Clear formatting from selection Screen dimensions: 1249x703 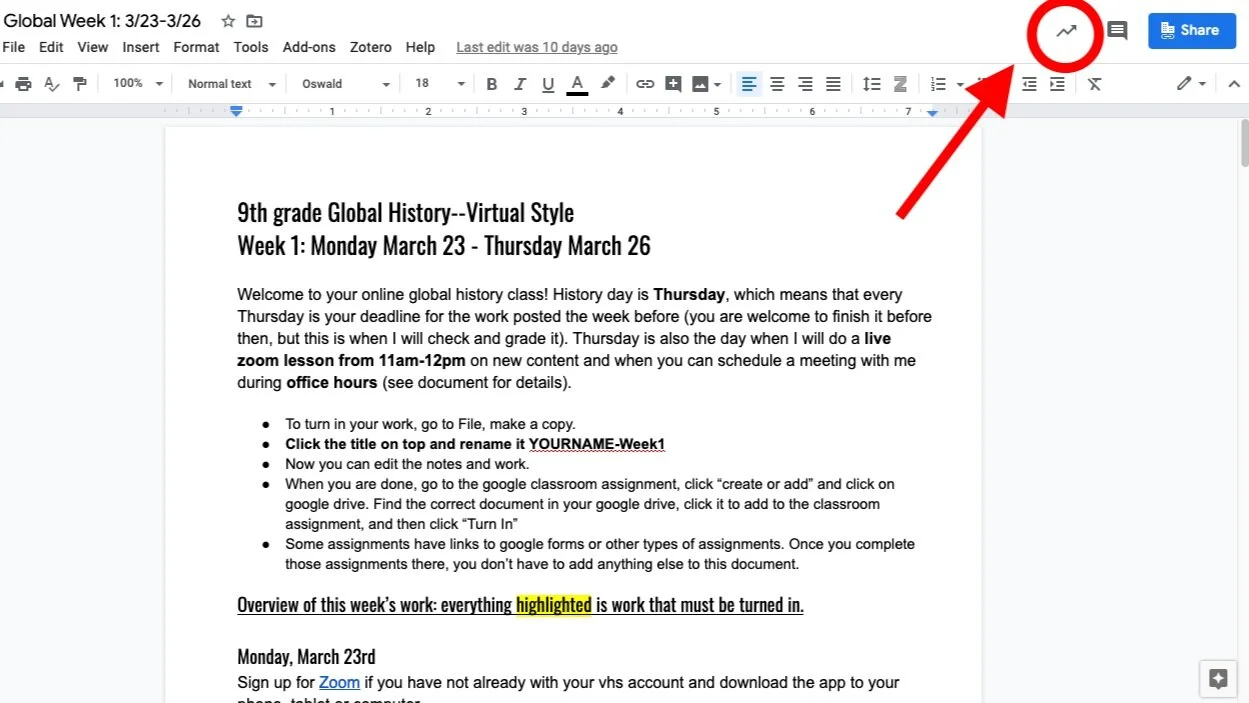[x=1095, y=84]
